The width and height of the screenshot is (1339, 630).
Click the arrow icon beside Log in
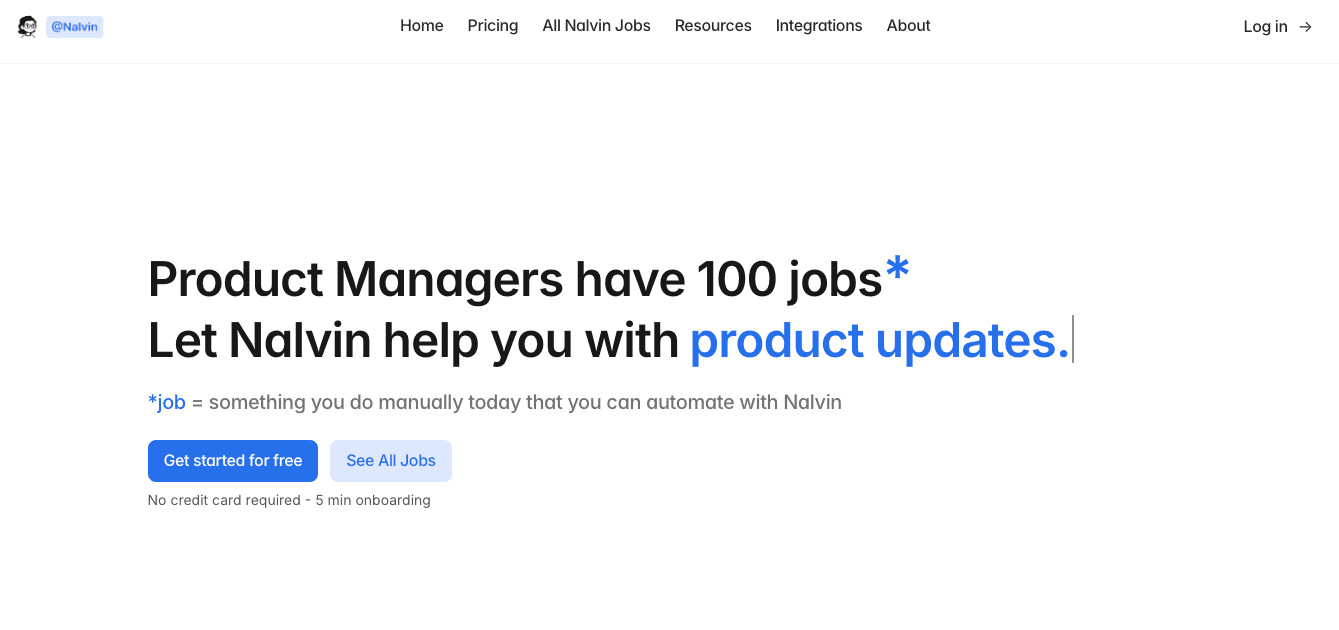coord(1306,27)
